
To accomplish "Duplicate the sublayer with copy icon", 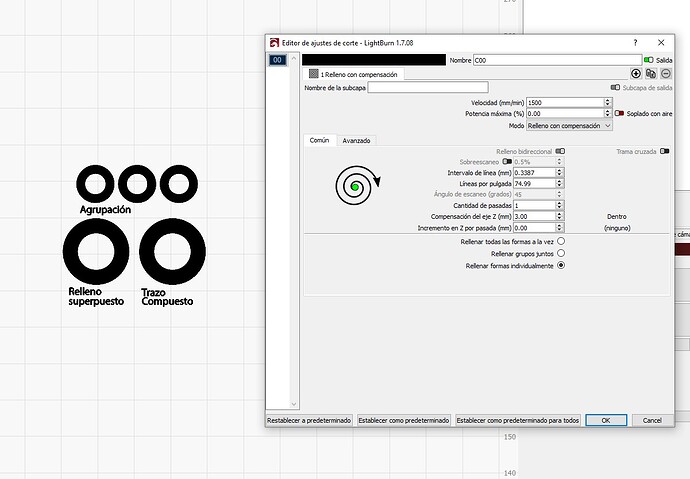I will tap(651, 73).
